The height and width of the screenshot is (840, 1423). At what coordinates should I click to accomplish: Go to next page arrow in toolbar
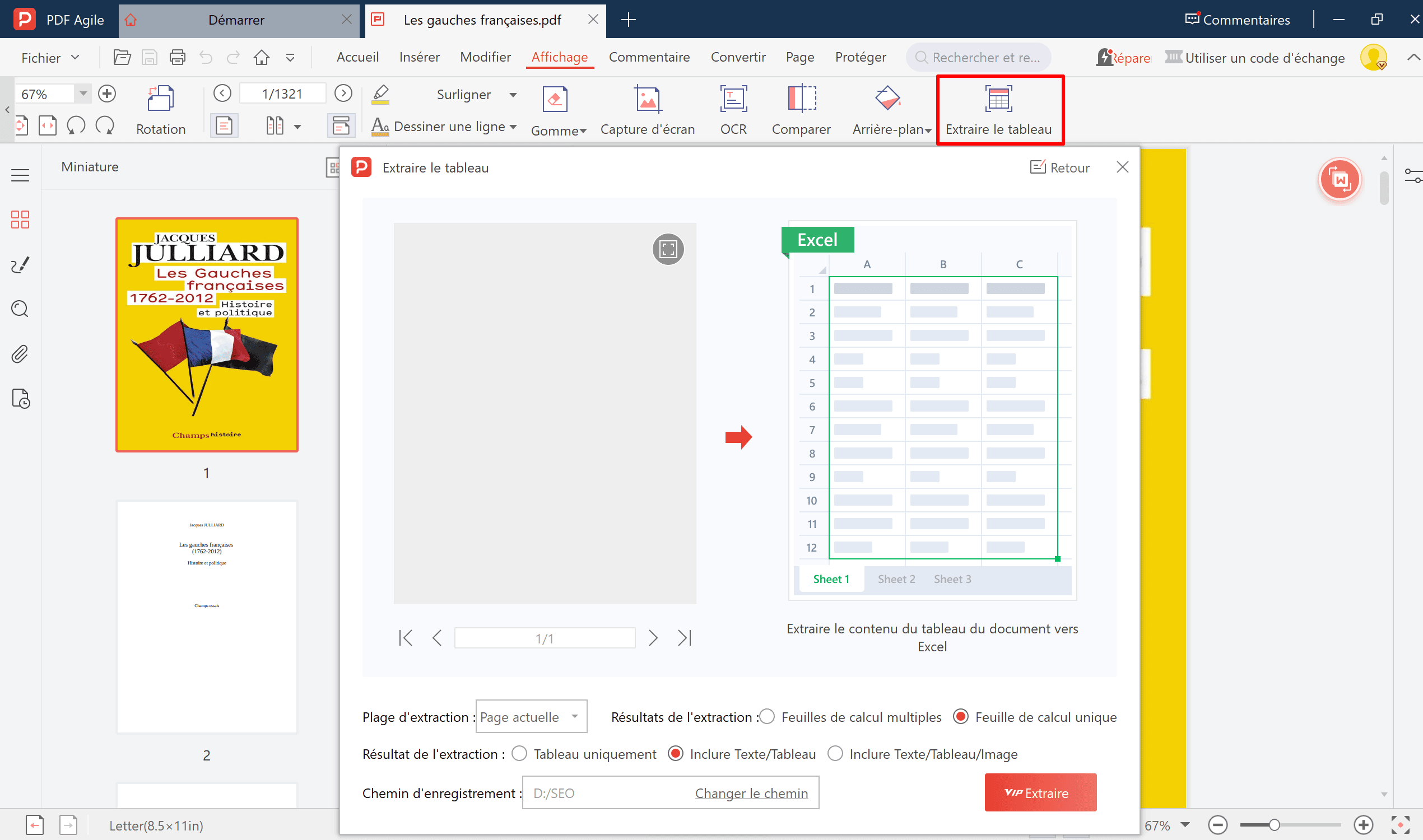343,94
